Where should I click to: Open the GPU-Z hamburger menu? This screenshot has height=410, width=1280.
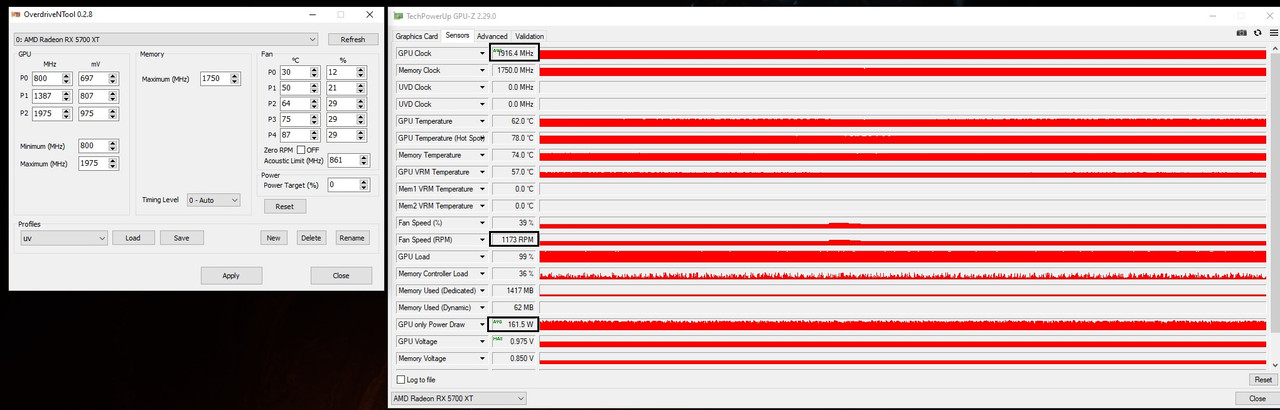(x=1273, y=33)
